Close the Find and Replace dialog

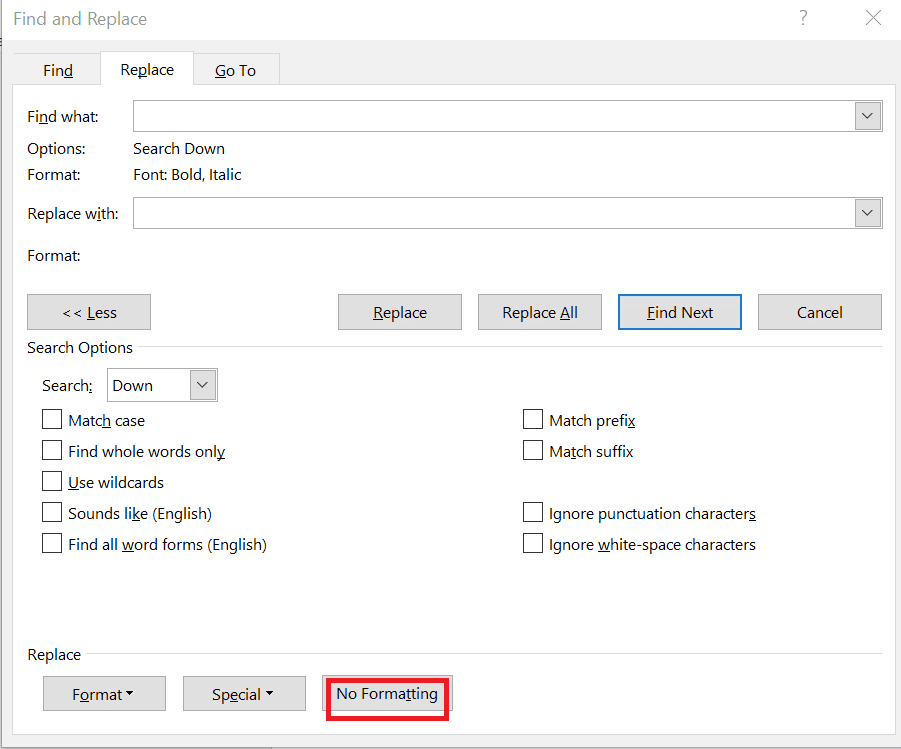(873, 18)
